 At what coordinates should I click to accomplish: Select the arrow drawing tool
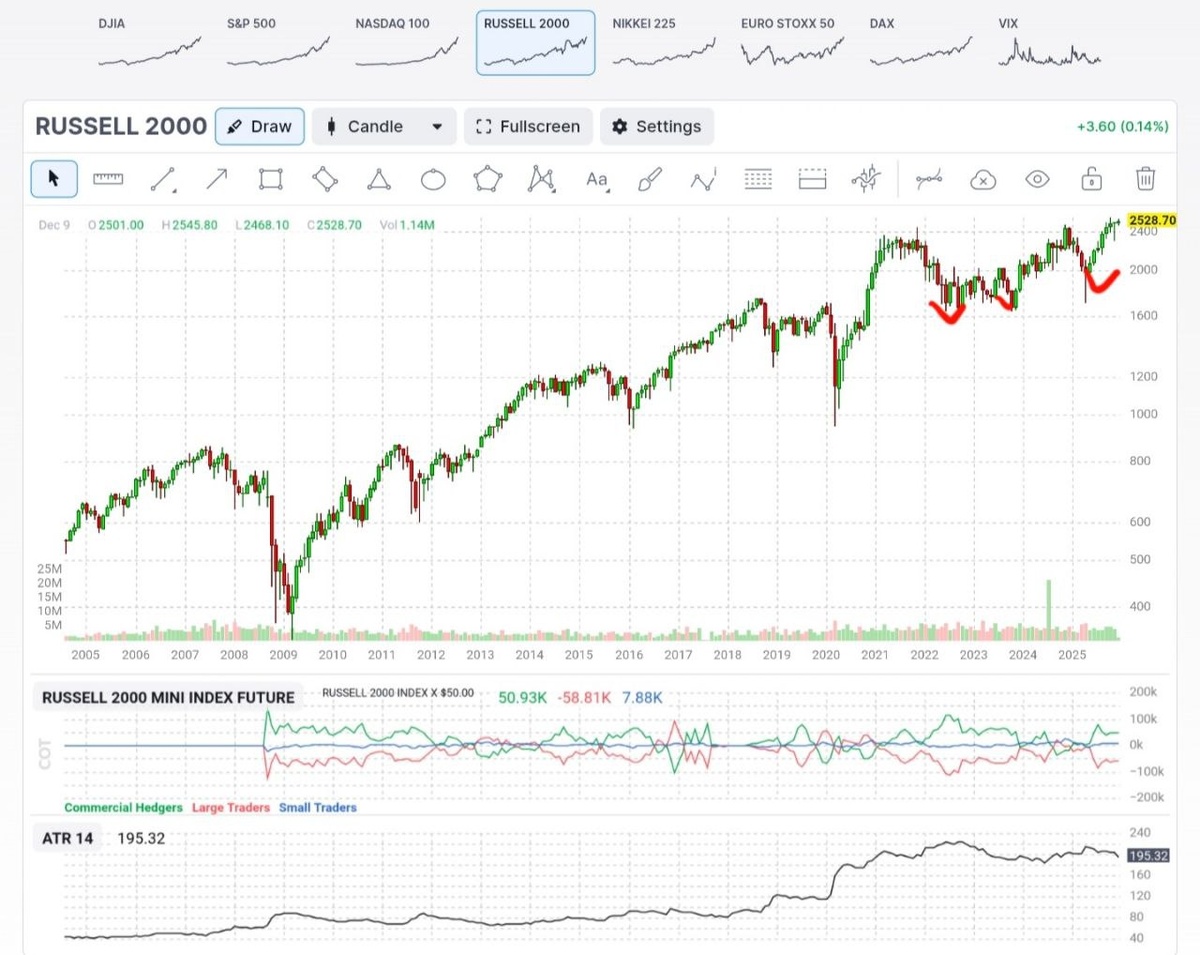point(216,179)
